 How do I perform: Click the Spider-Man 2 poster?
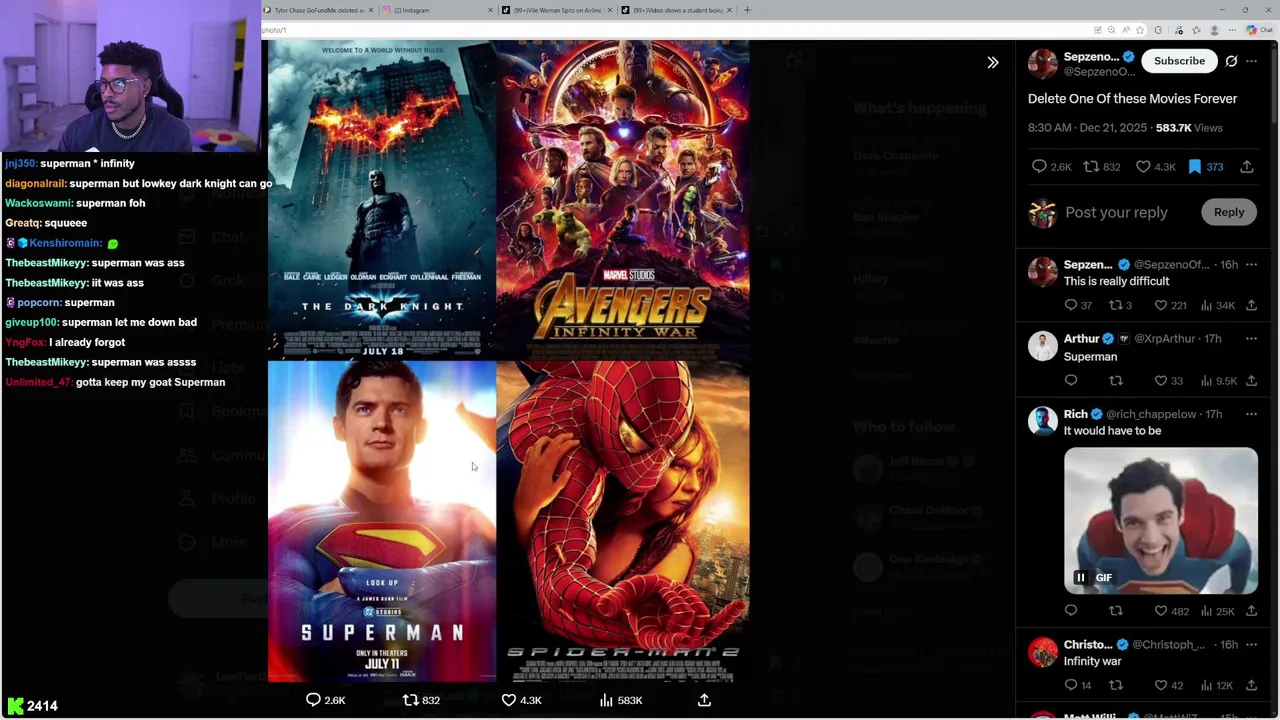(623, 521)
